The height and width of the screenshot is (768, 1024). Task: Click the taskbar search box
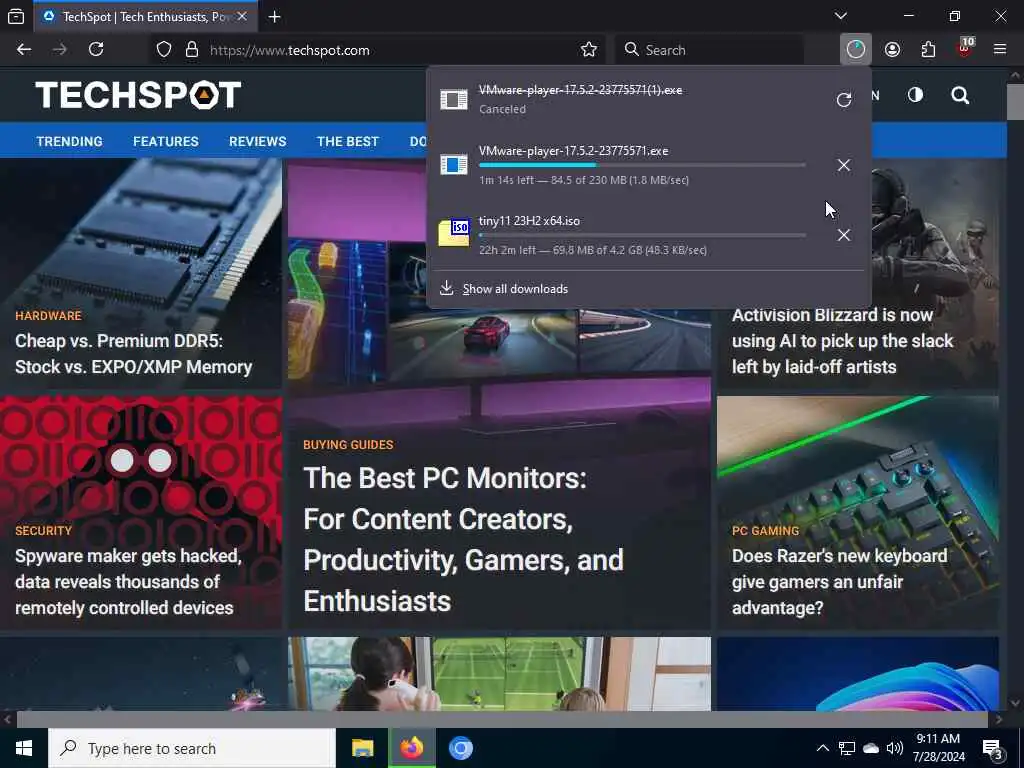point(192,748)
